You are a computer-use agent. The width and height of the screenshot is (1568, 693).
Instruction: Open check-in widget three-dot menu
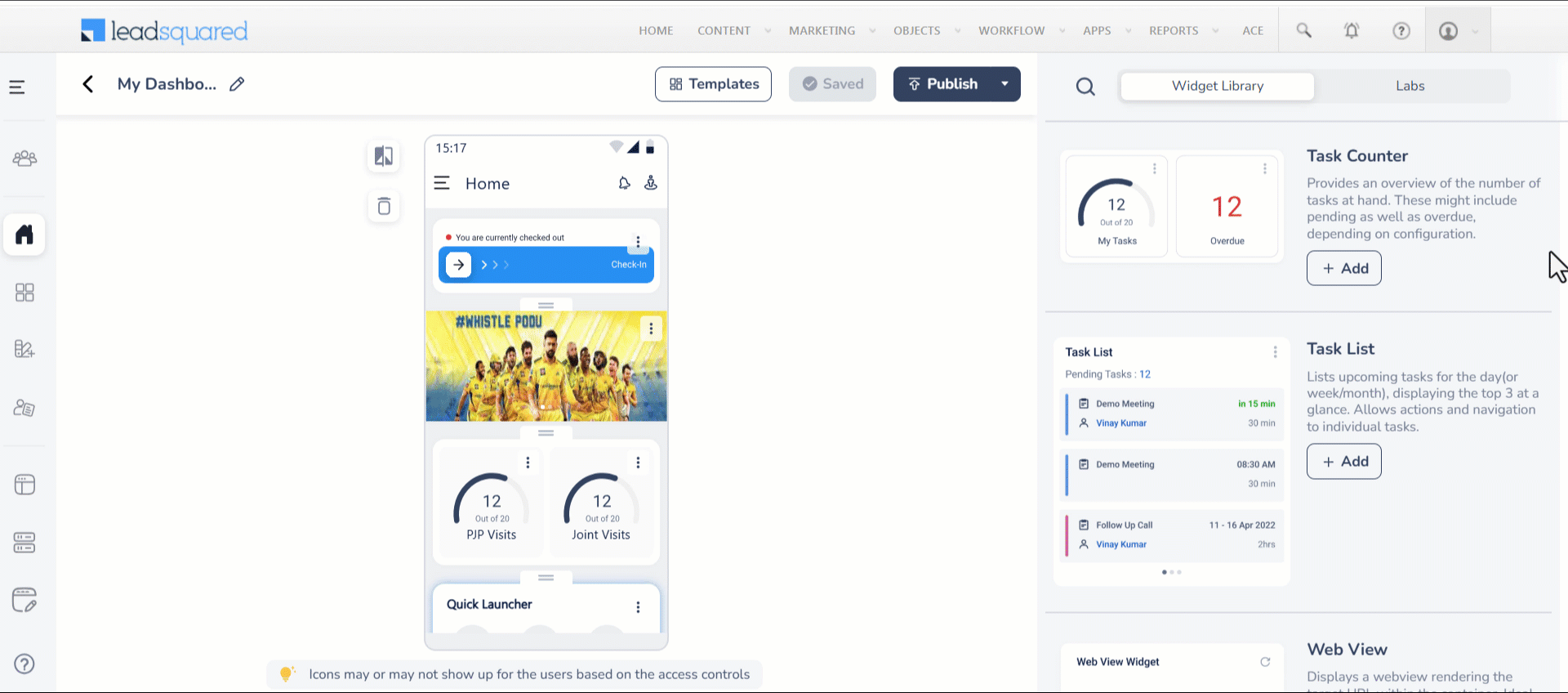638,242
